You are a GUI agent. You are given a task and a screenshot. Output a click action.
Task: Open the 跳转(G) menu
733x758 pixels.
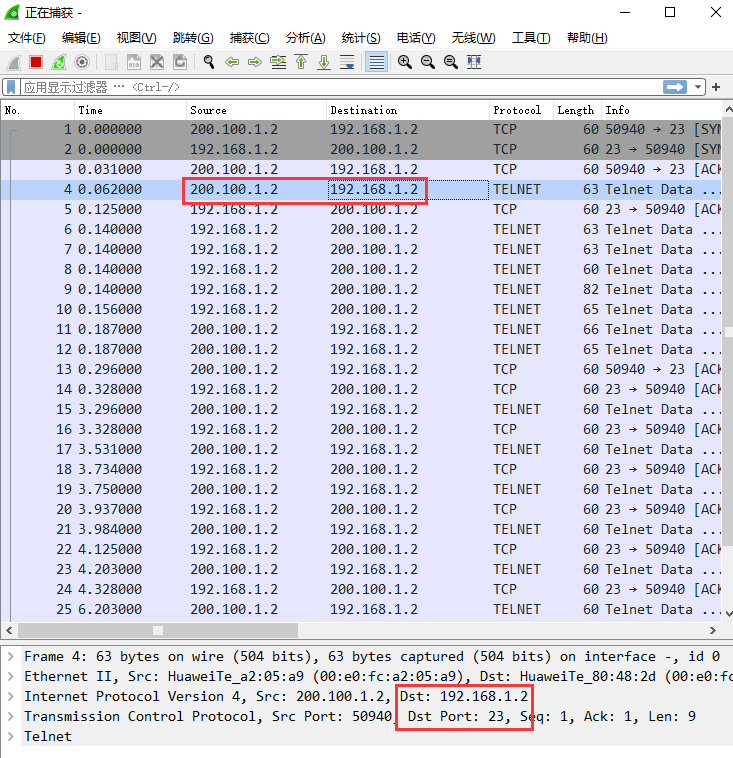193,38
